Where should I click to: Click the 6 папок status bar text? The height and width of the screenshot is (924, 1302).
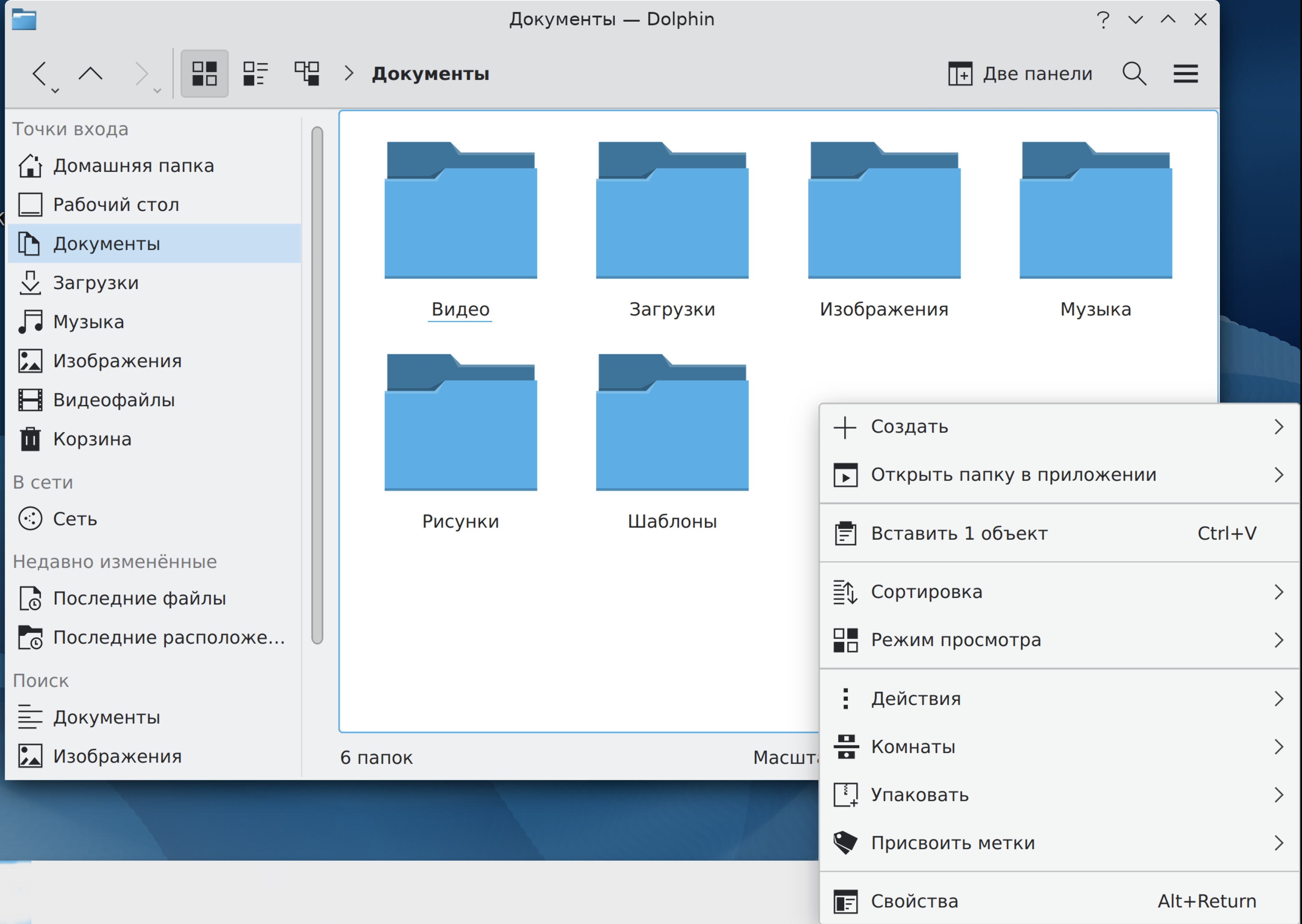[376, 758]
